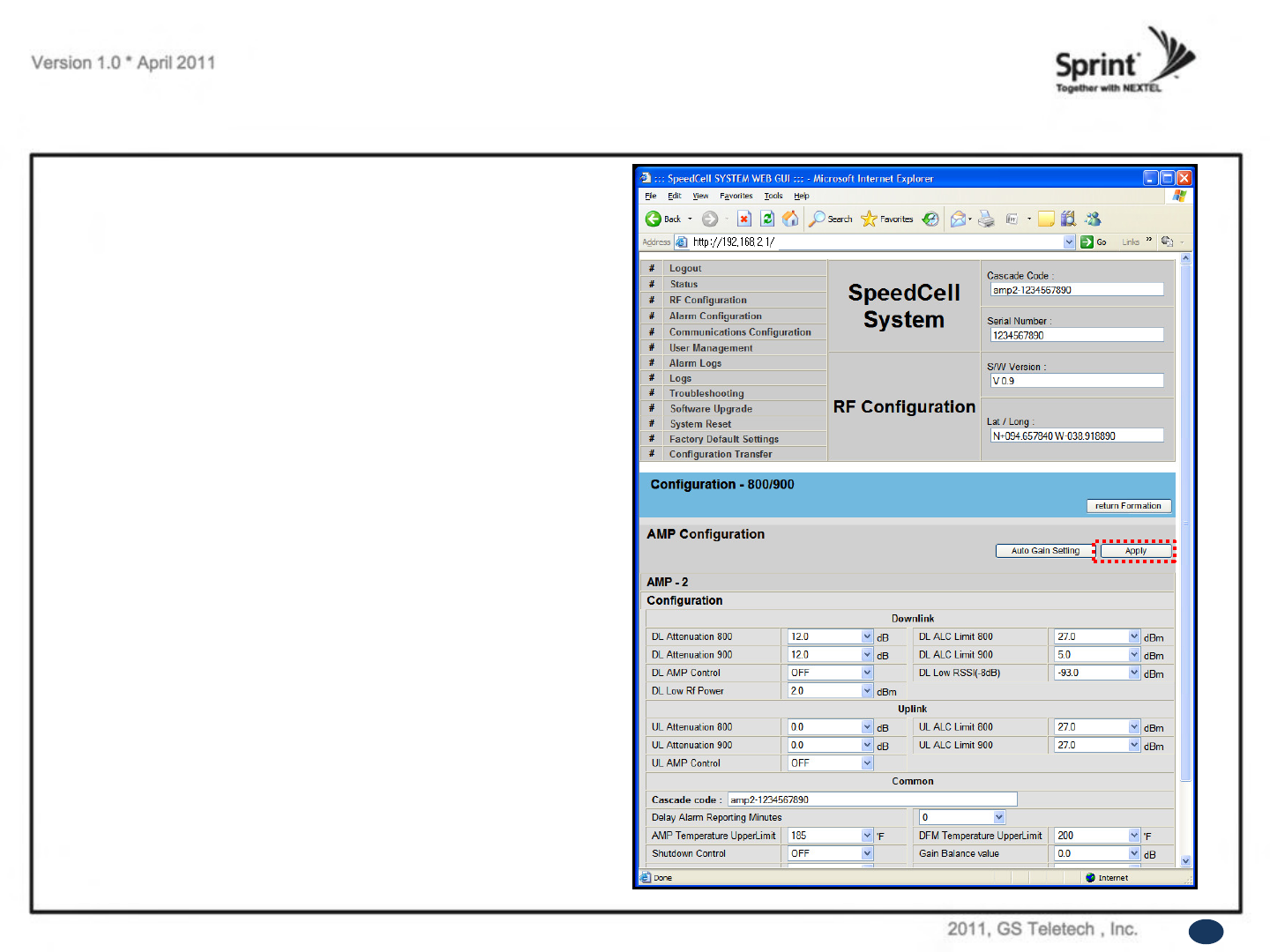Expand the Shutdown Control dropdown
The width and height of the screenshot is (1270, 952).
[867, 853]
